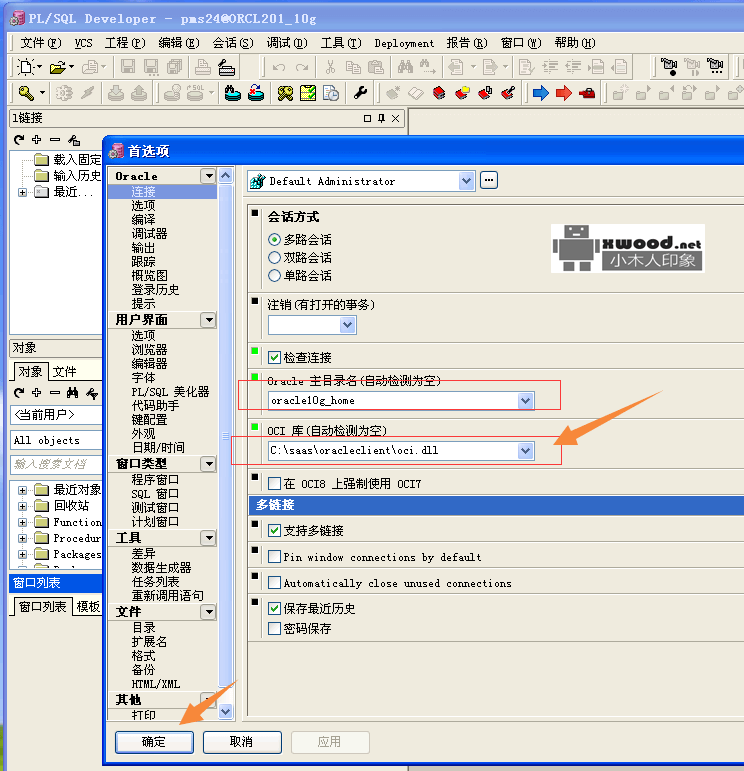The height and width of the screenshot is (771, 744).
Task: Click the crossed keys toolbar icon
Action: click(x=285, y=93)
